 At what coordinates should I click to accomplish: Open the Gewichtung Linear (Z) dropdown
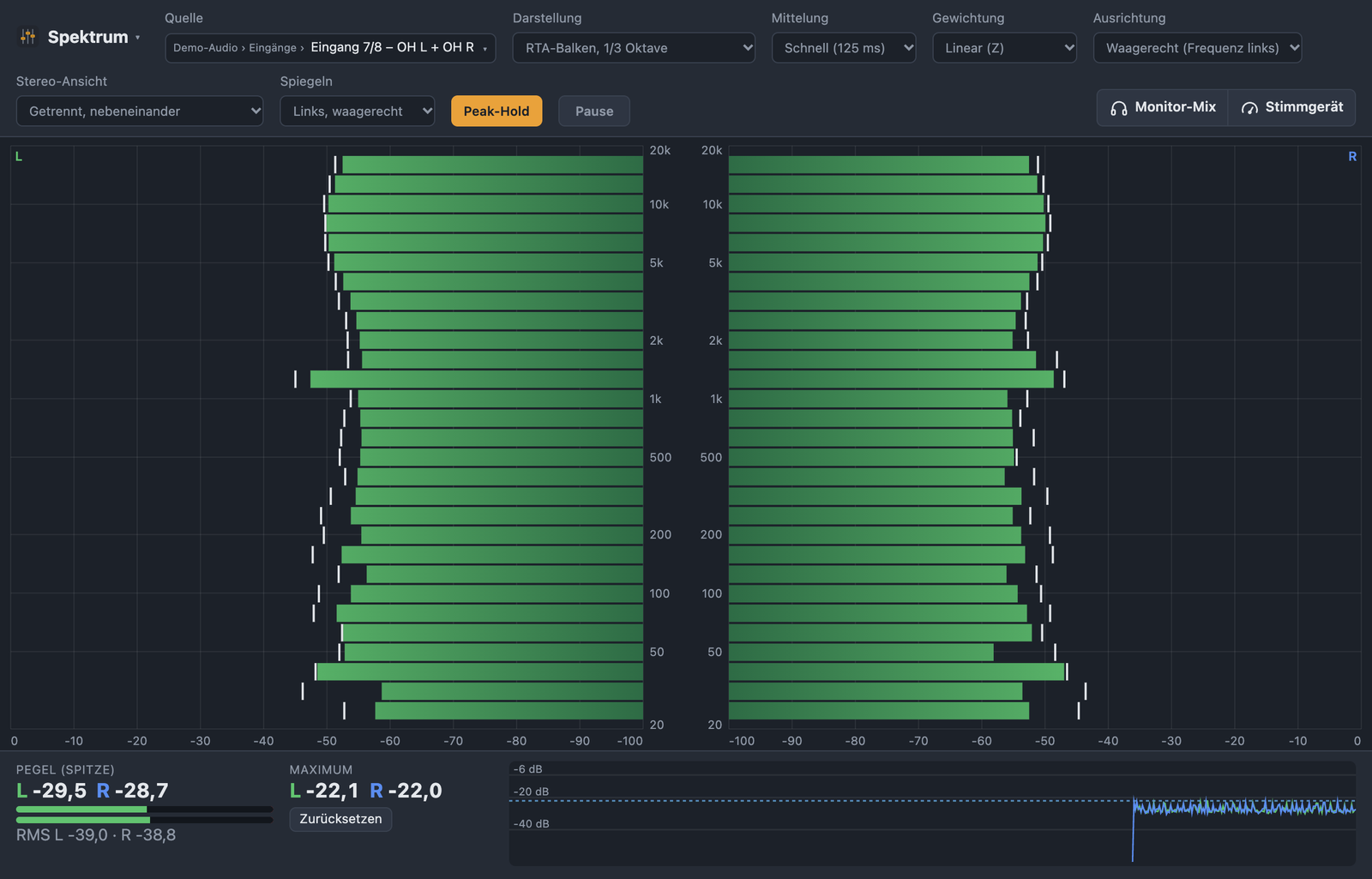click(x=1004, y=48)
